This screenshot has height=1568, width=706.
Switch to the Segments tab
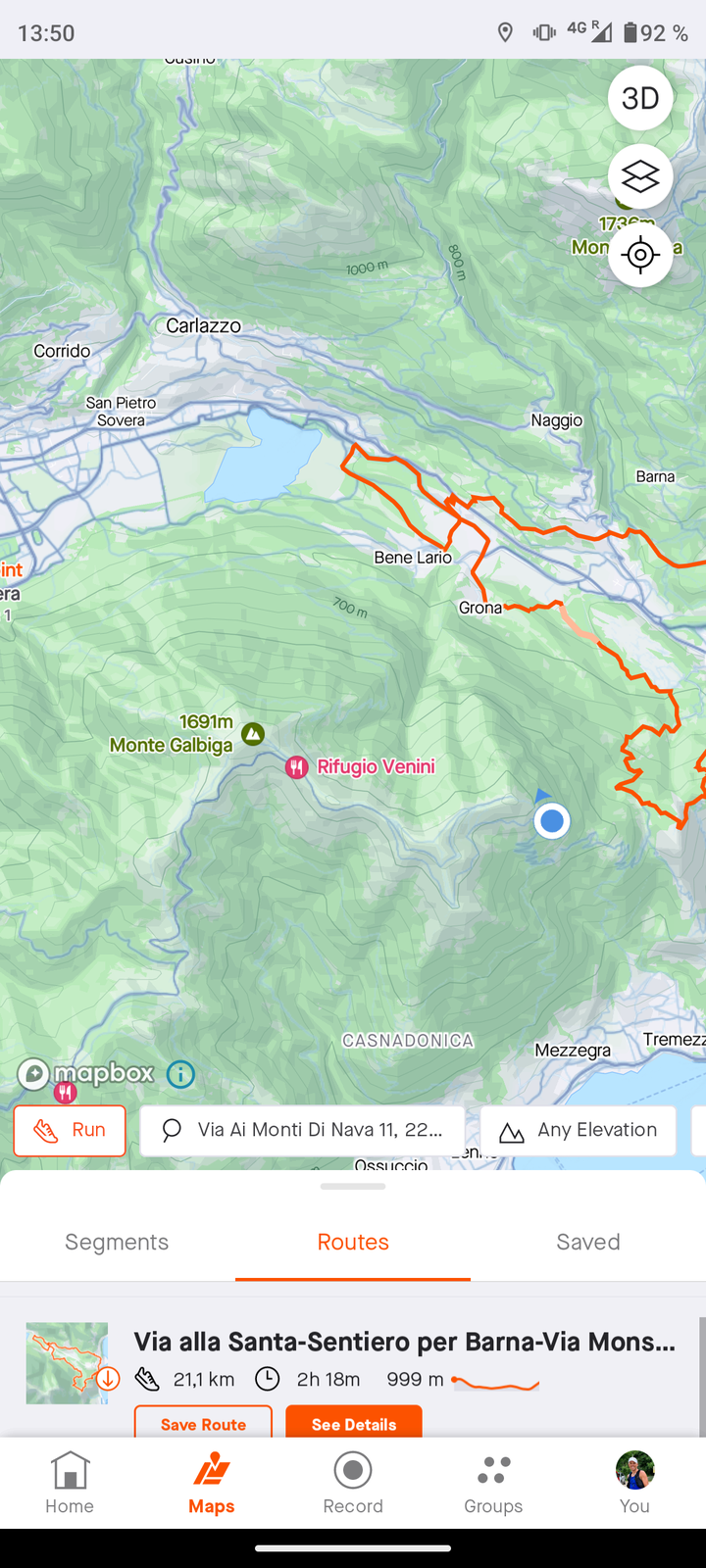[117, 1242]
